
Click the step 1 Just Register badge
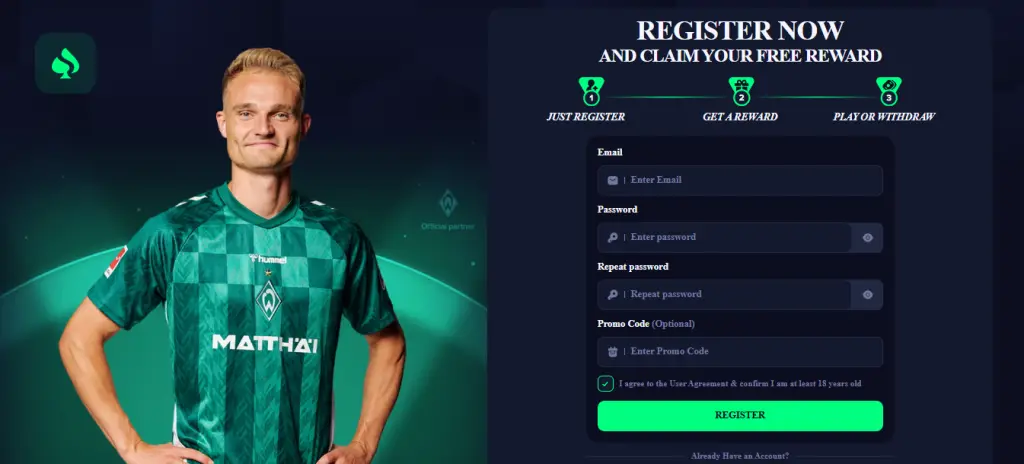[591, 91]
